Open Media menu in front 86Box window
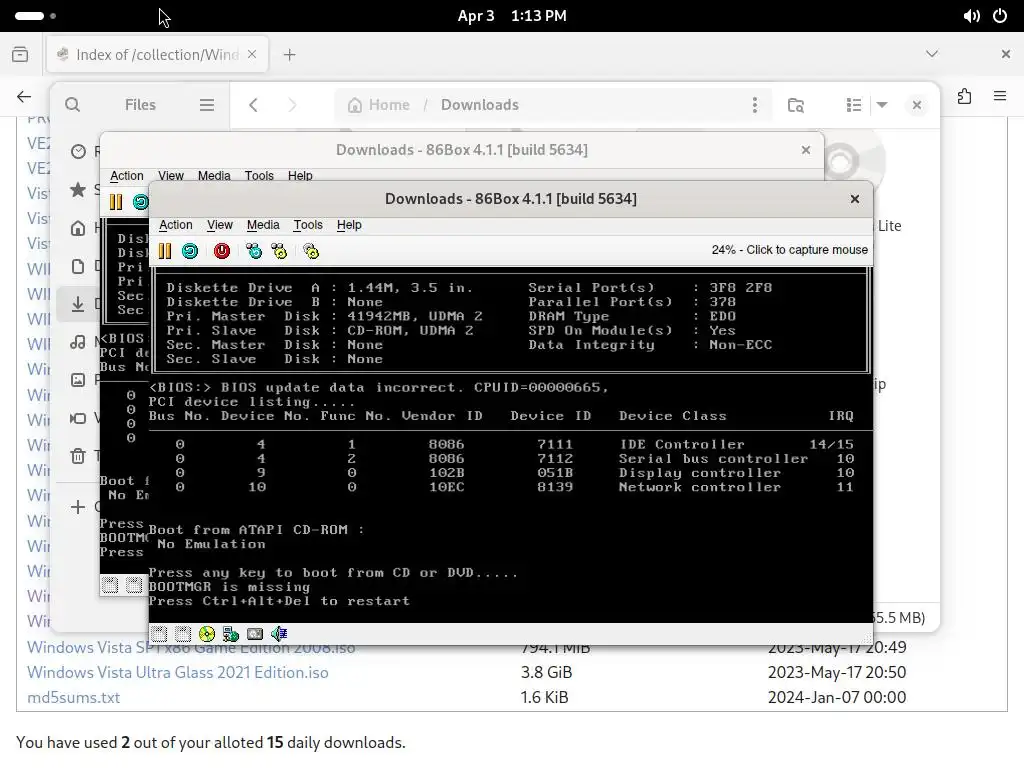 [263, 225]
